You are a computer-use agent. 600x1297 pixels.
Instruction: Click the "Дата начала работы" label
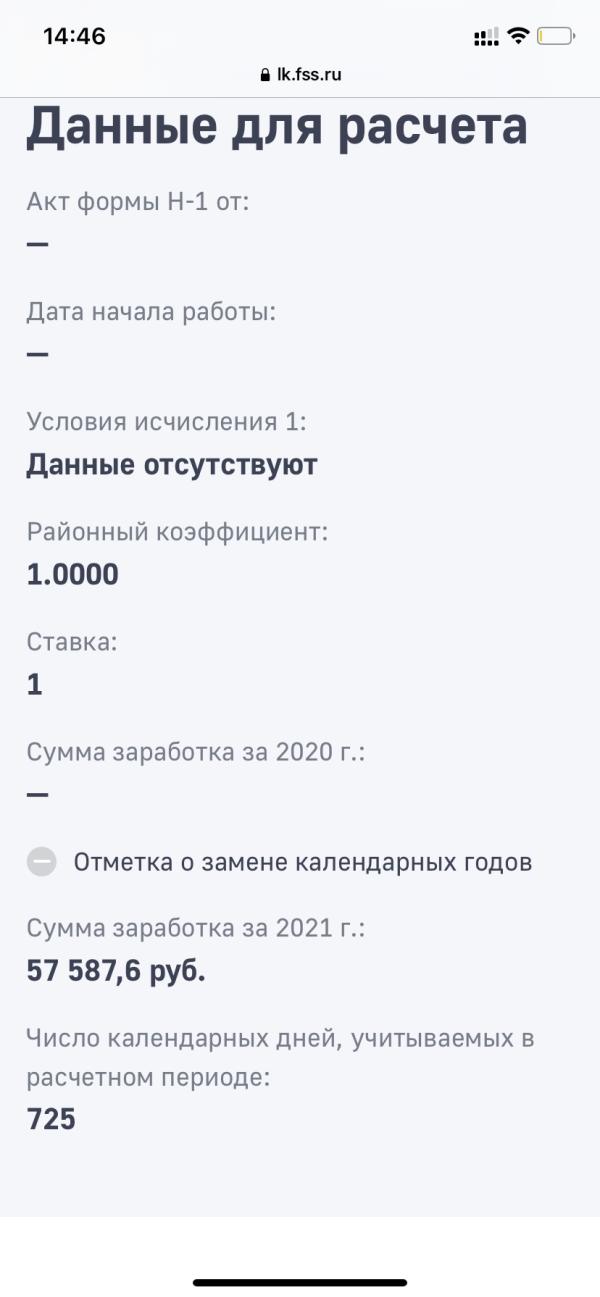[x=151, y=311]
